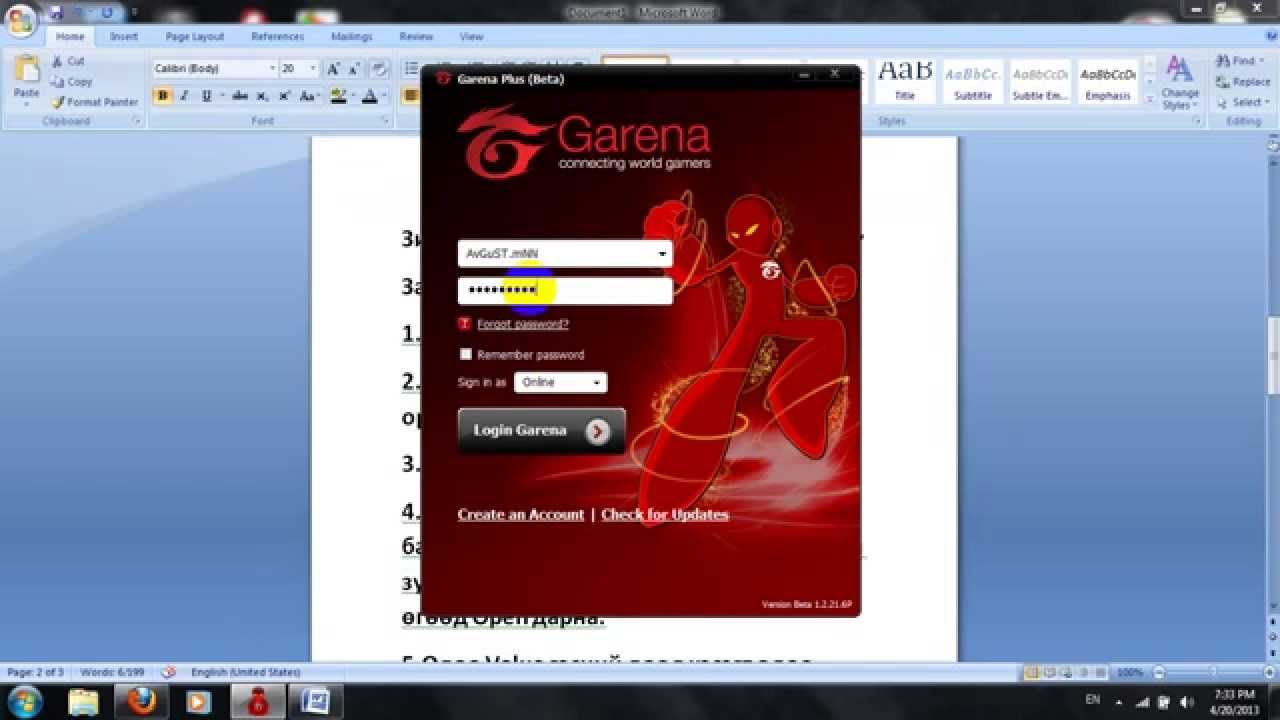Click the Garena password field

pos(565,290)
